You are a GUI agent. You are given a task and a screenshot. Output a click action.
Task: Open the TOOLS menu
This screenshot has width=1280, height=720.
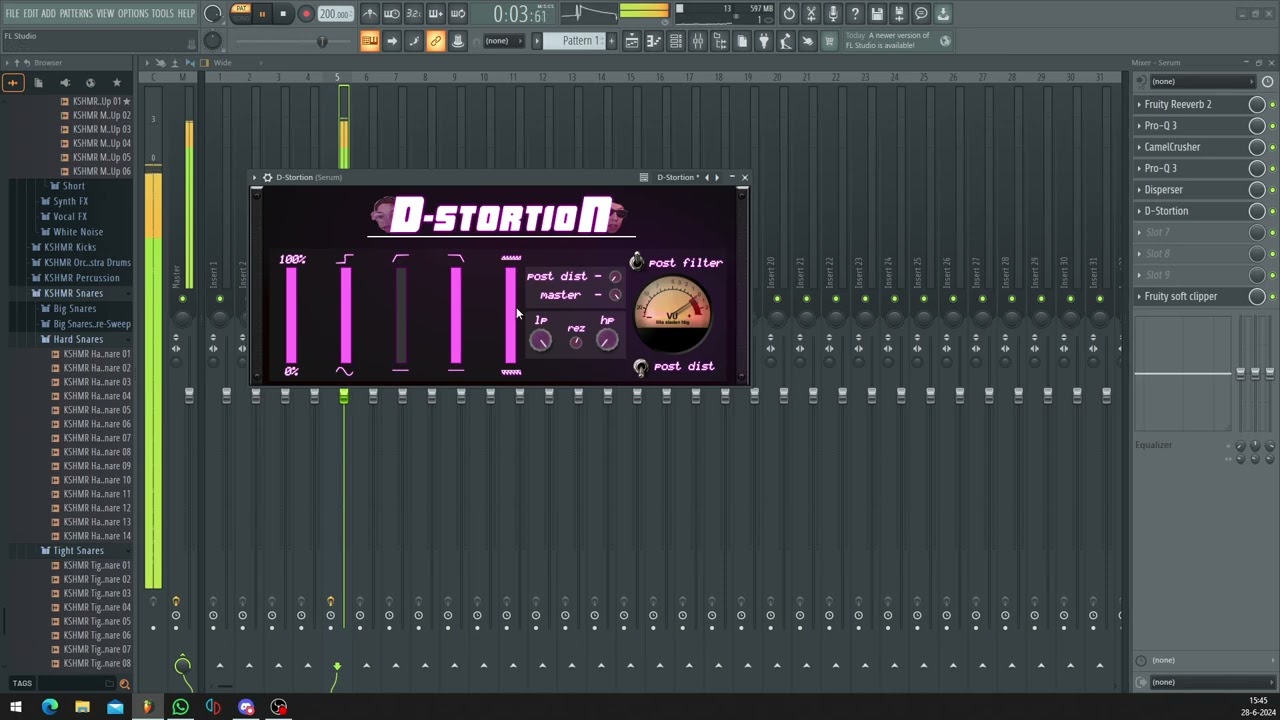[x=163, y=14]
